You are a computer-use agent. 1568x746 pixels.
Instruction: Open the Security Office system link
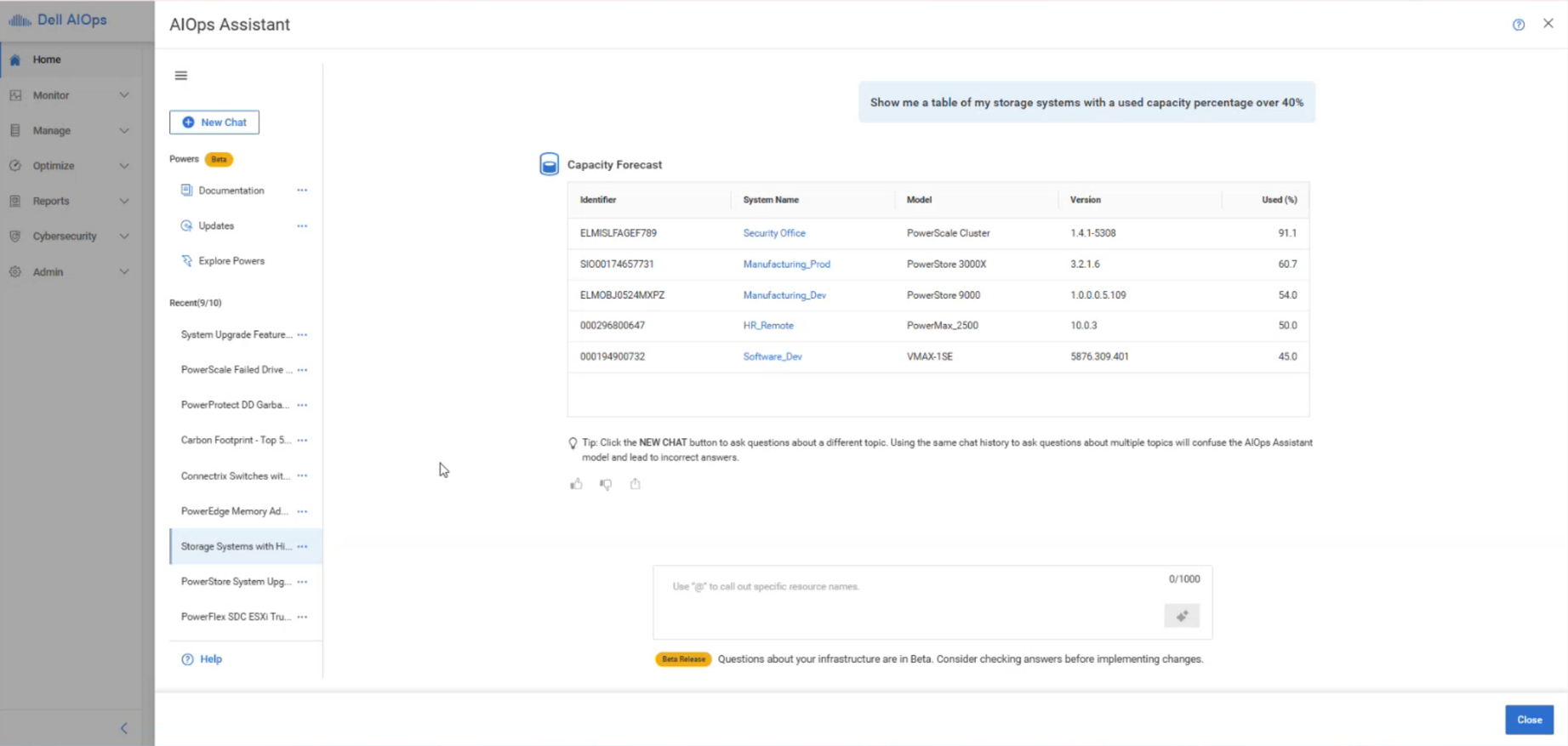[x=774, y=233]
